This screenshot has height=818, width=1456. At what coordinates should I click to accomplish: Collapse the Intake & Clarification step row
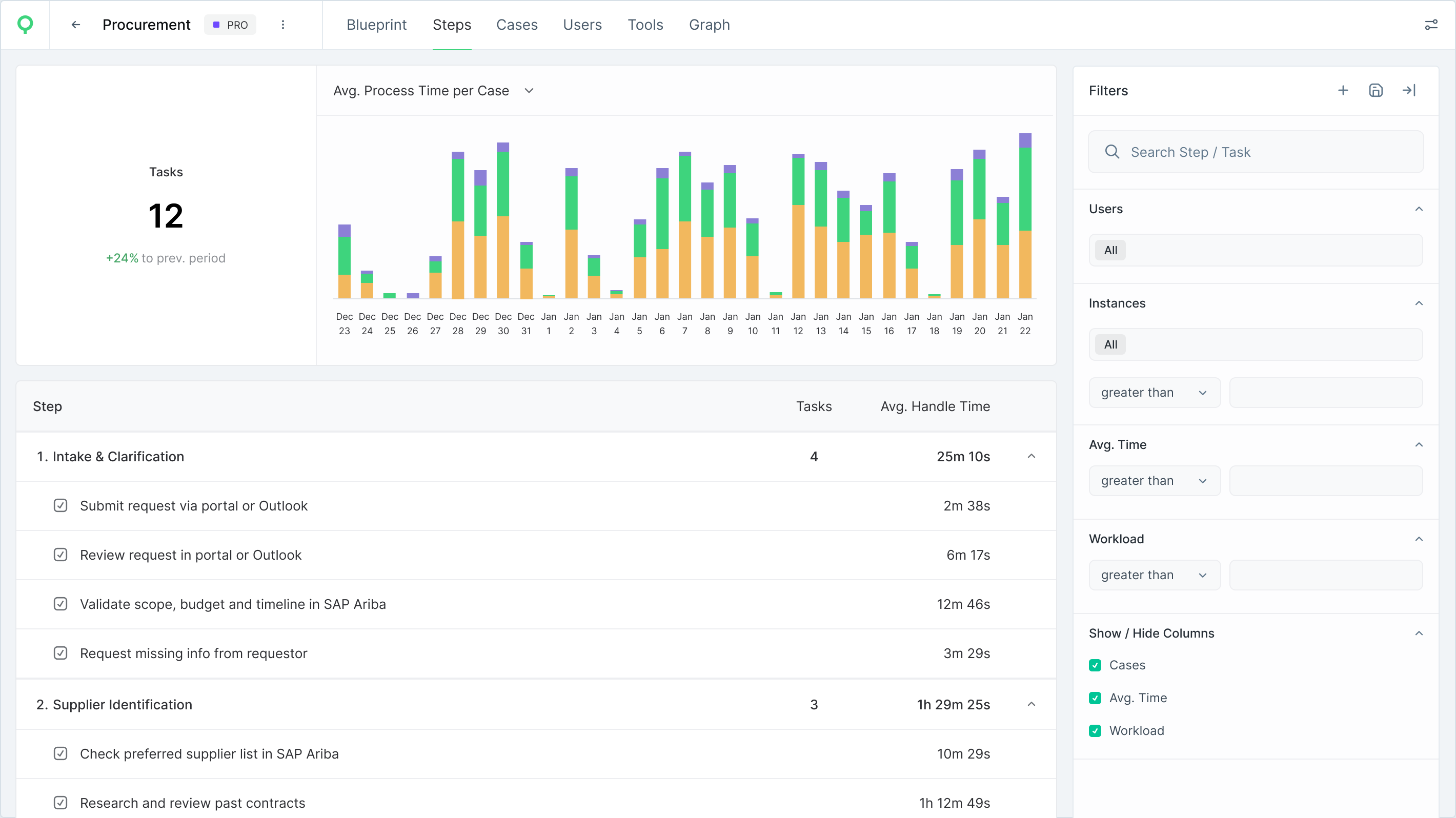point(1031,456)
